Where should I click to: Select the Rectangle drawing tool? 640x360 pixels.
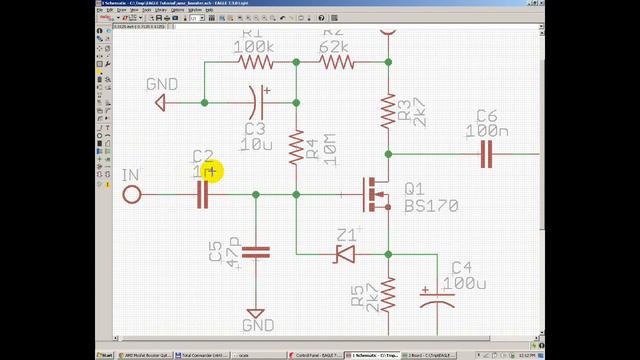[x=100, y=143]
